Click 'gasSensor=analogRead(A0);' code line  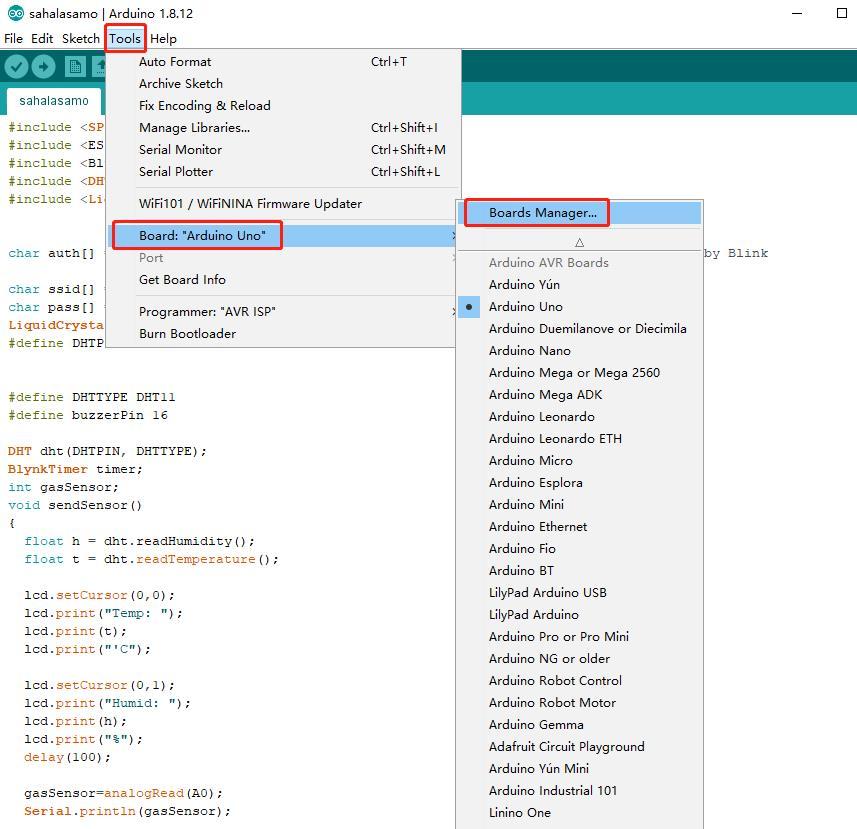pyautogui.click(x=124, y=793)
